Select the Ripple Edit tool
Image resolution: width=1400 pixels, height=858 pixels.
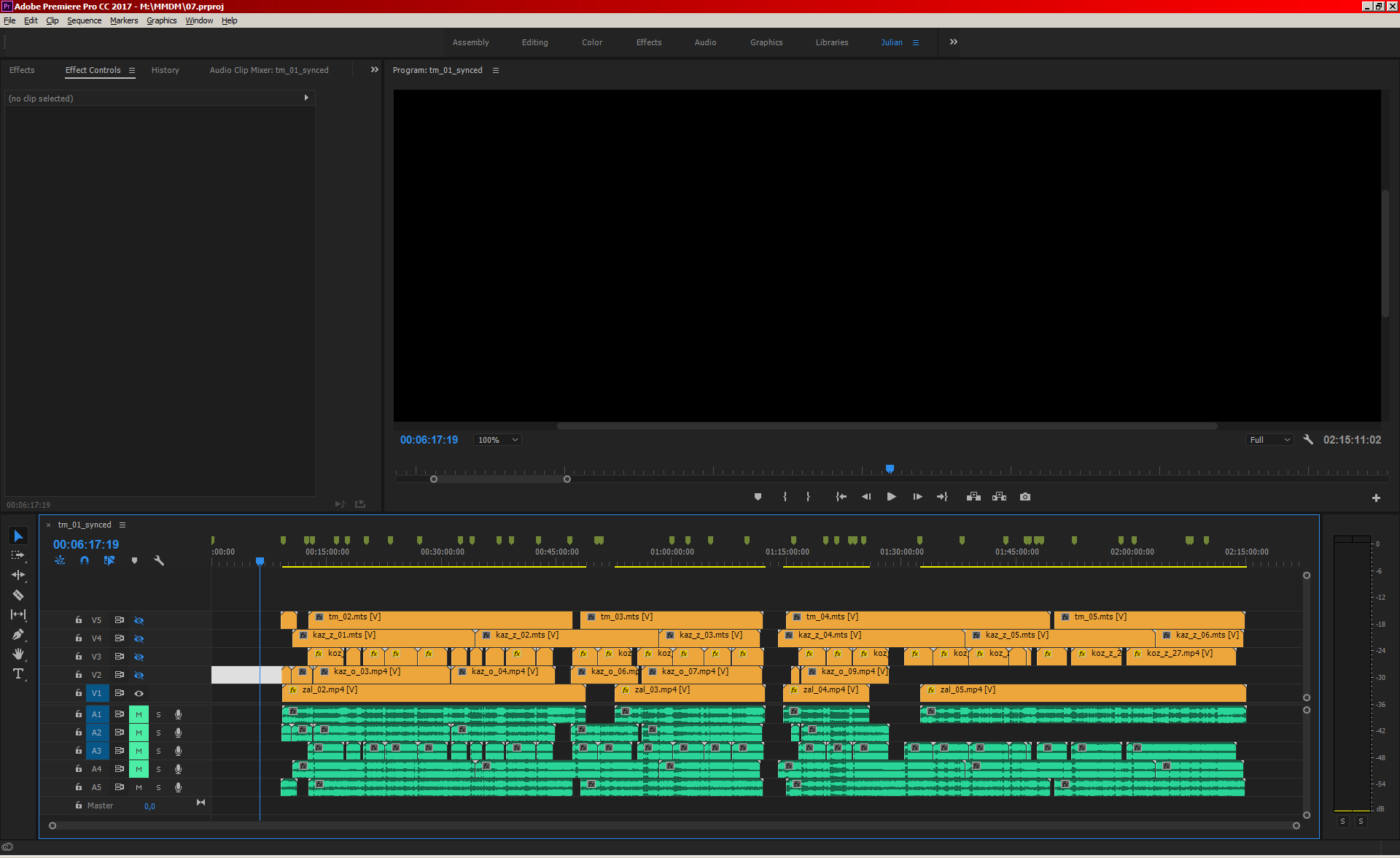18,575
